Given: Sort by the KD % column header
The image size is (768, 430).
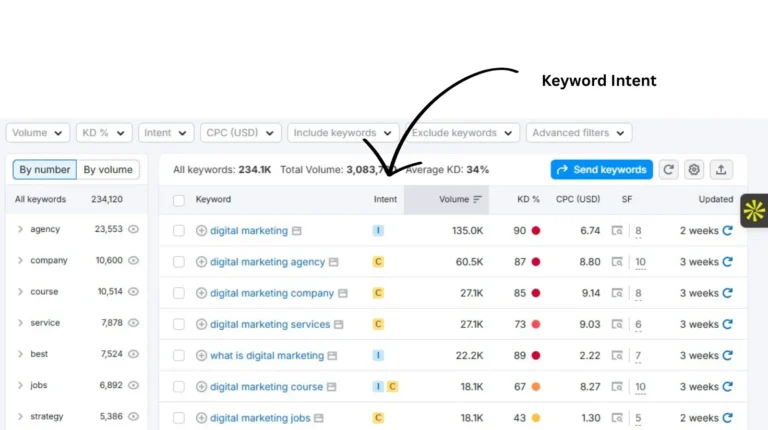Looking at the screenshot, I should 528,199.
